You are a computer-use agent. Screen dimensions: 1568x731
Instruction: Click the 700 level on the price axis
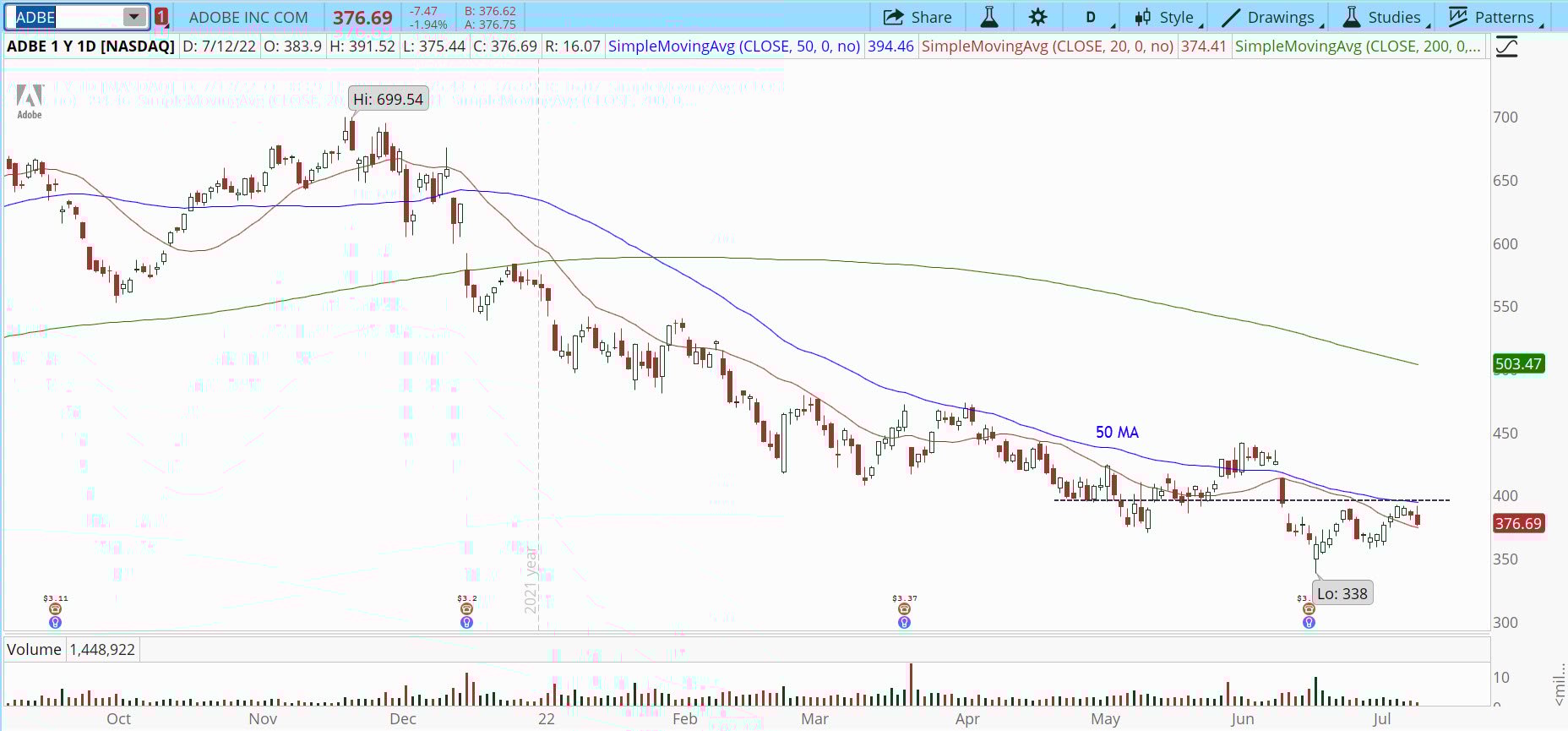1505,117
